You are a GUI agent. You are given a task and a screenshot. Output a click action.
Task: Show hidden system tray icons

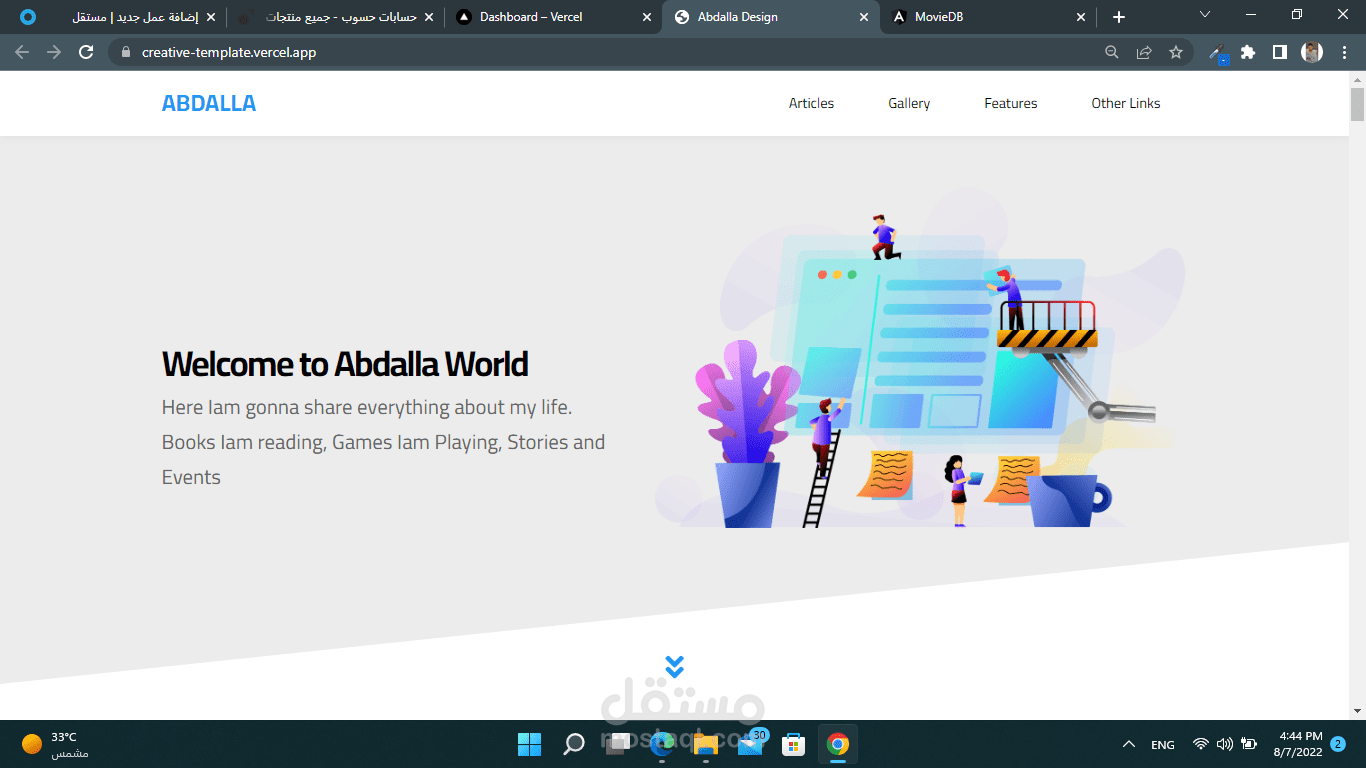tap(1129, 744)
